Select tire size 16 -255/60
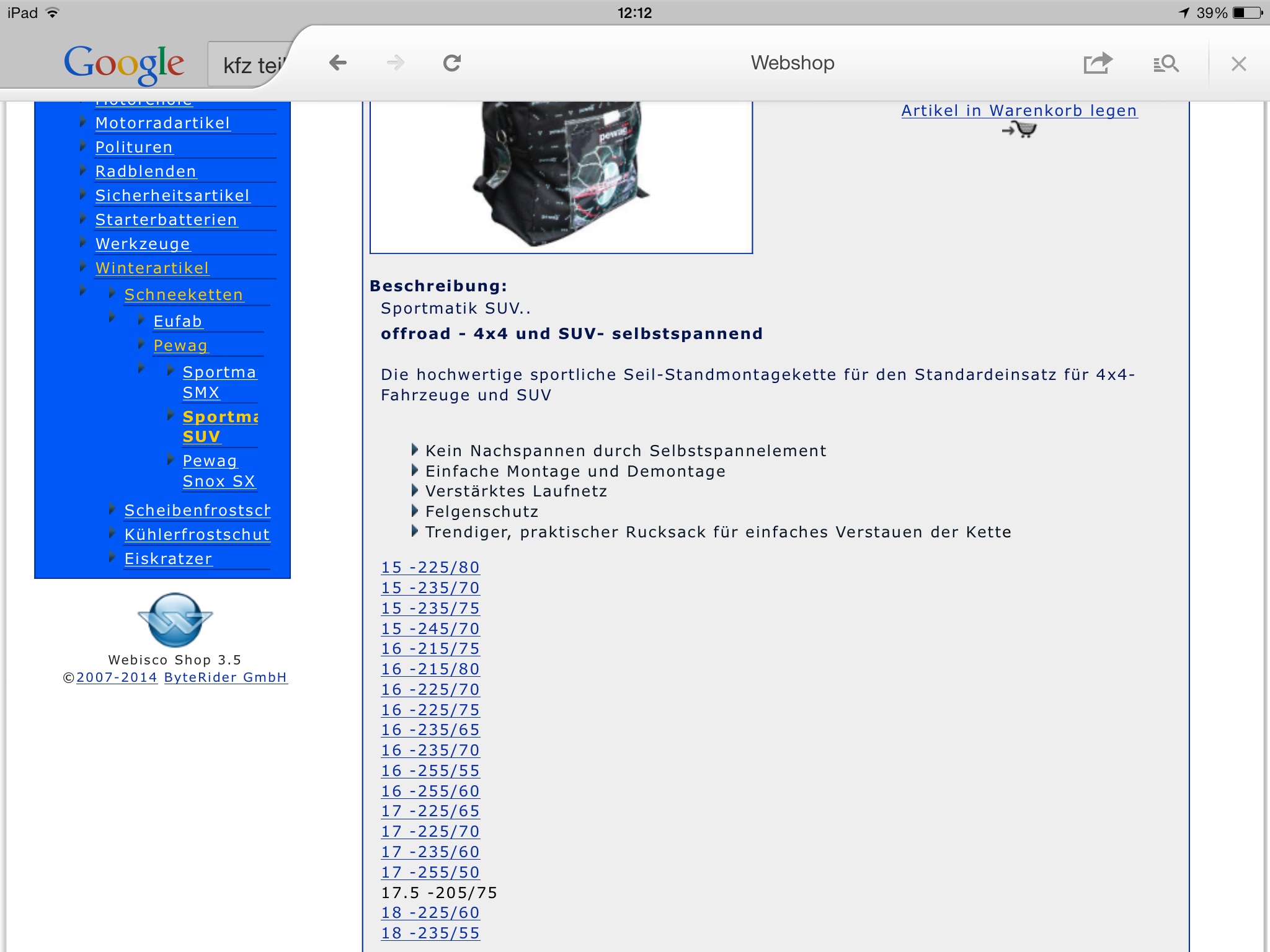Screen dimensions: 1270x952 tap(430, 791)
